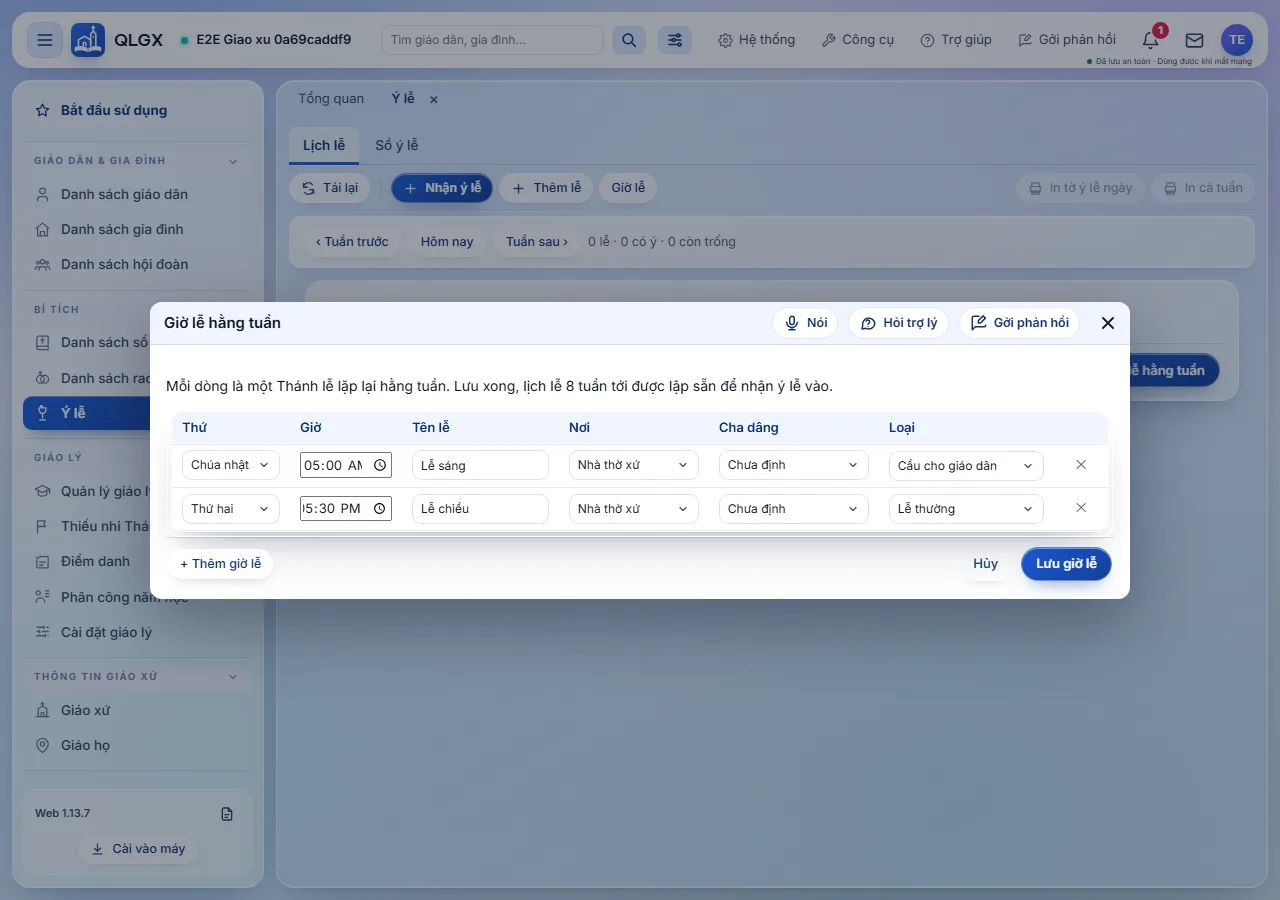
Task: Edit the Lễ sáng name field
Action: coord(480,465)
